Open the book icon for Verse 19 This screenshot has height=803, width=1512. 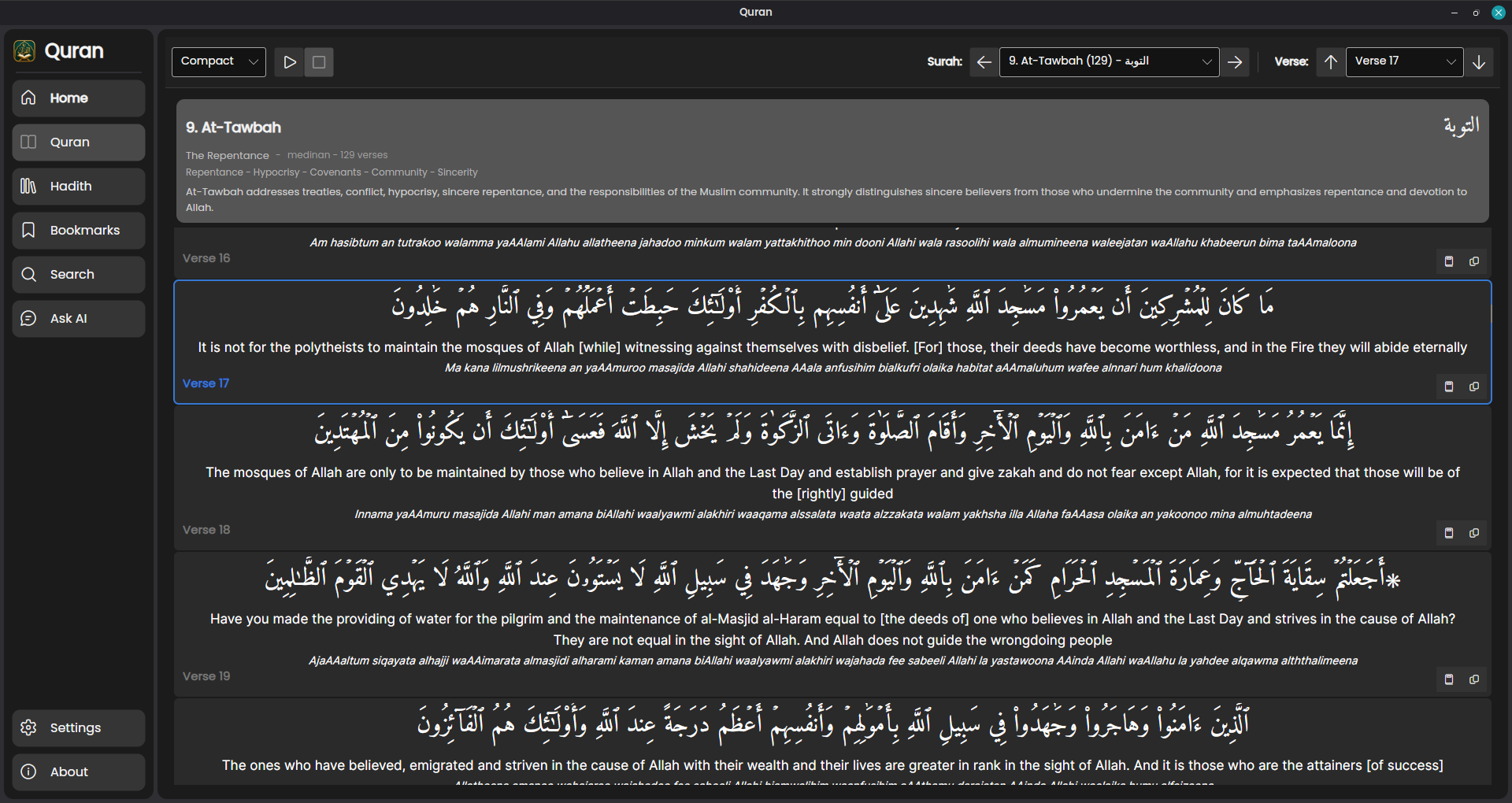click(1449, 679)
